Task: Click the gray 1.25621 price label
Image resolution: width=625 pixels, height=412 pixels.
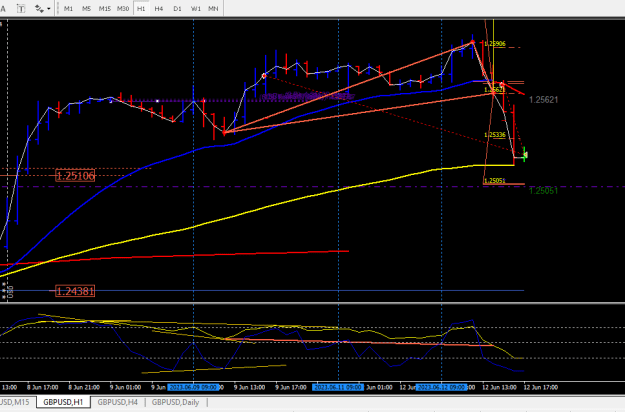Action: [543, 100]
